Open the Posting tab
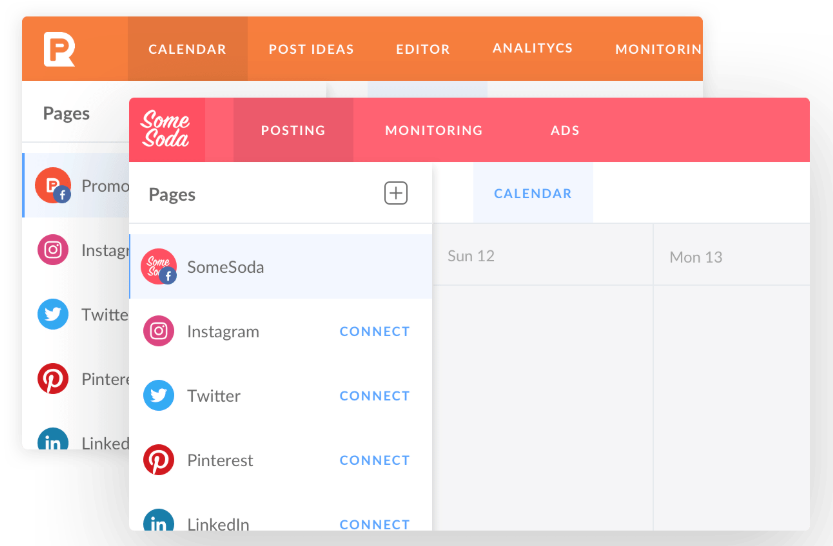Screen dimensions: 833x546 (x=293, y=130)
